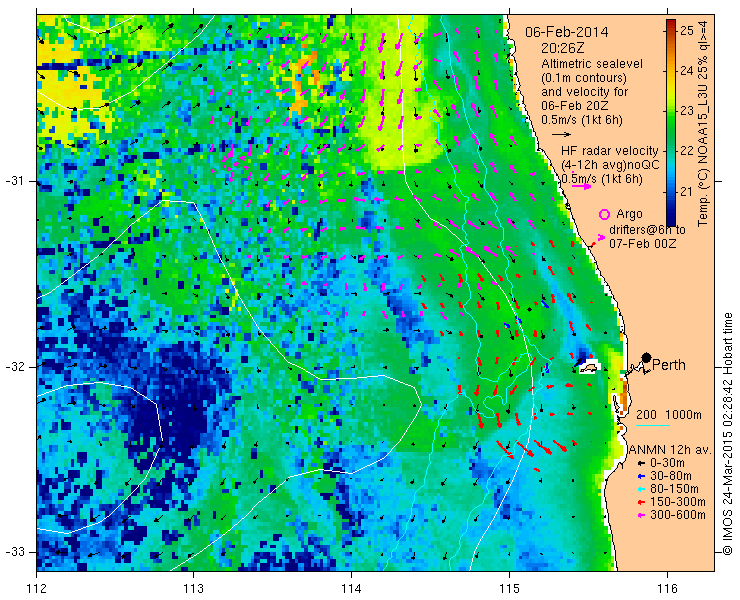740x600 pixels.
Task: Click the temperature color bar
Action: point(671,122)
